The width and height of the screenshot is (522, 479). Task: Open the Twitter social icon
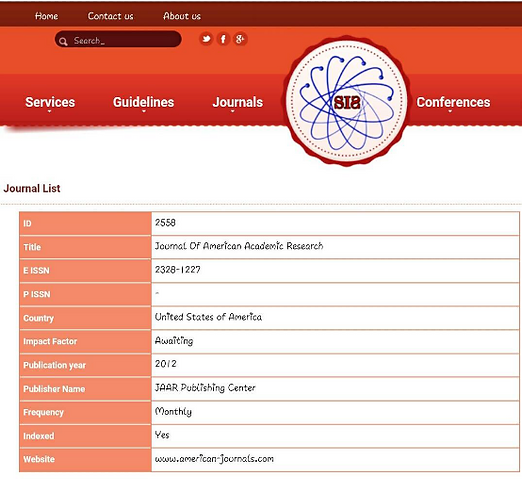(206, 39)
